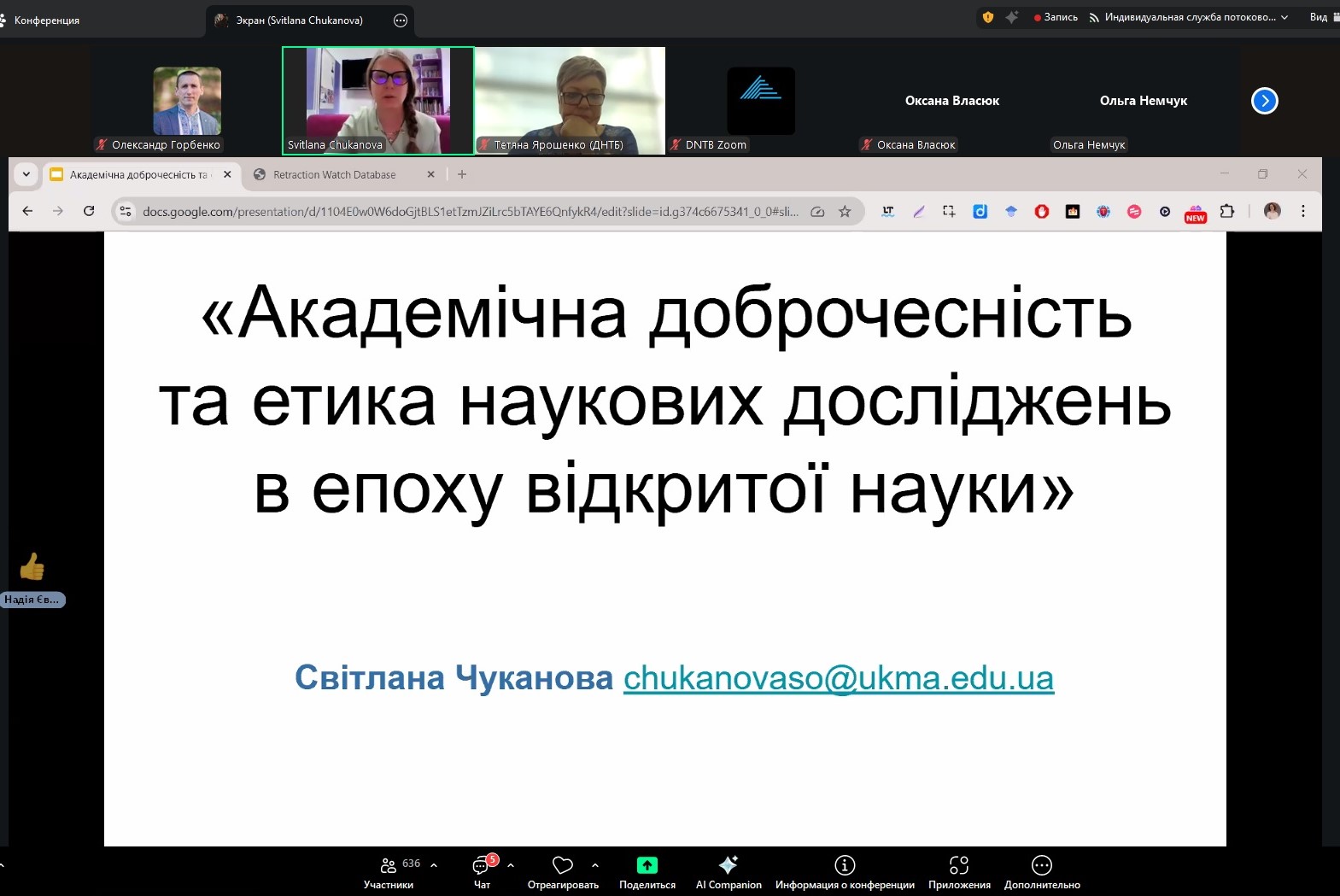
Task: Click the site information icon in address bar
Action: [x=126, y=211]
